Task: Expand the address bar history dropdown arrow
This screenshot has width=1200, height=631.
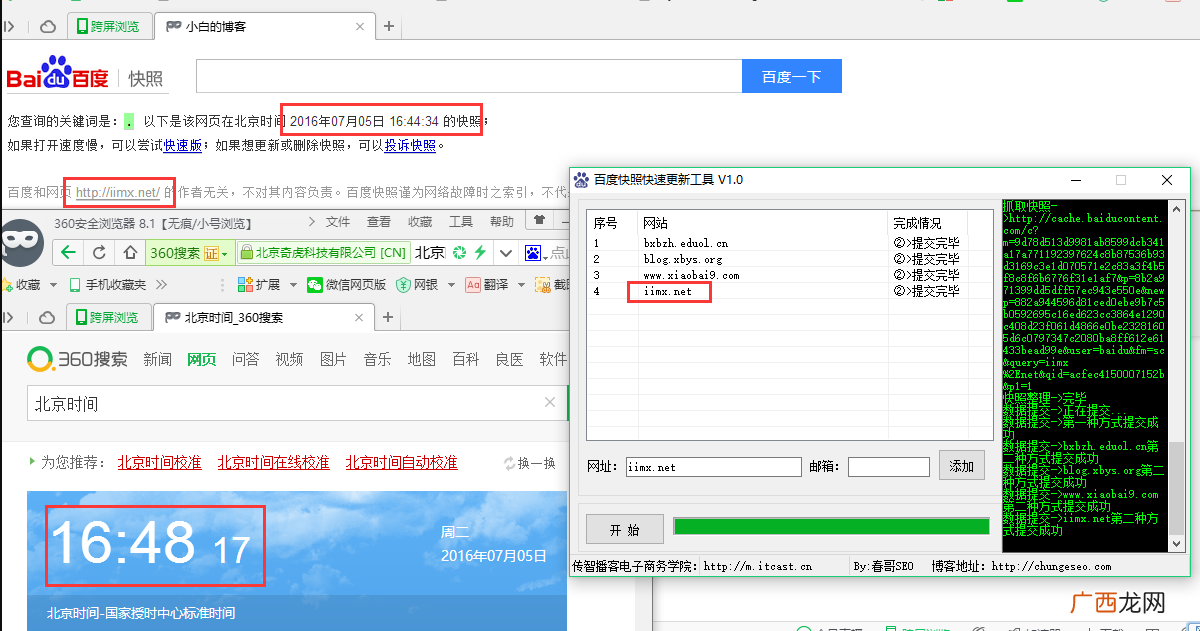Action: [x=506, y=252]
